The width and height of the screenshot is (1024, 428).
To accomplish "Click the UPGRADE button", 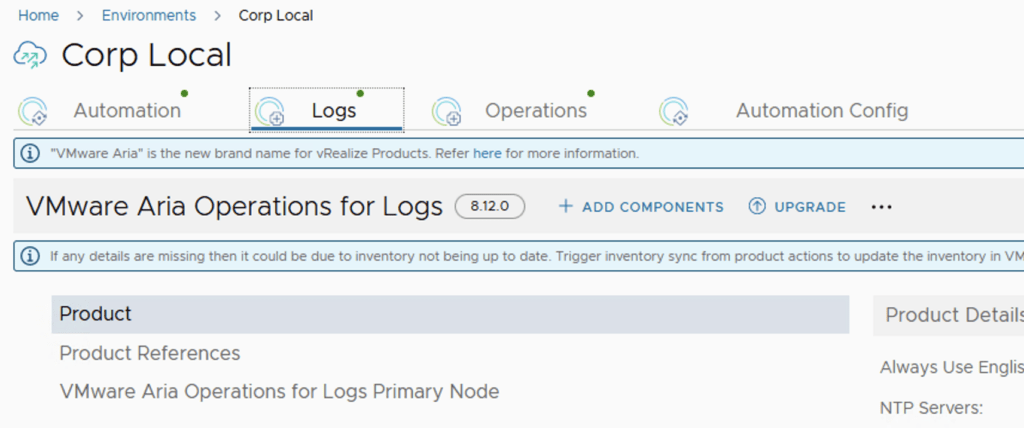I will coord(797,207).
